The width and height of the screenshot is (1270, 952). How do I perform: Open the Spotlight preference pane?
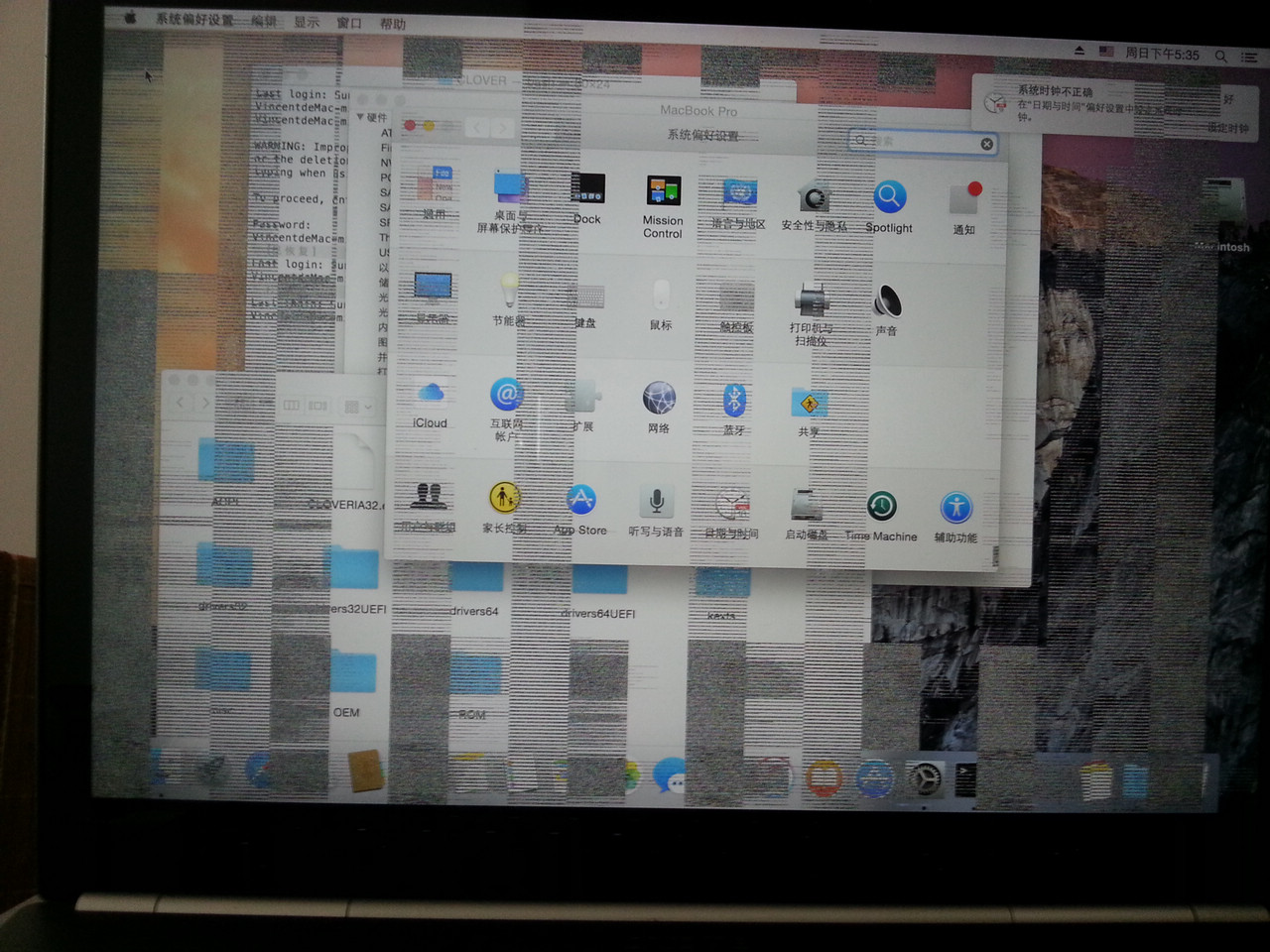[889, 206]
